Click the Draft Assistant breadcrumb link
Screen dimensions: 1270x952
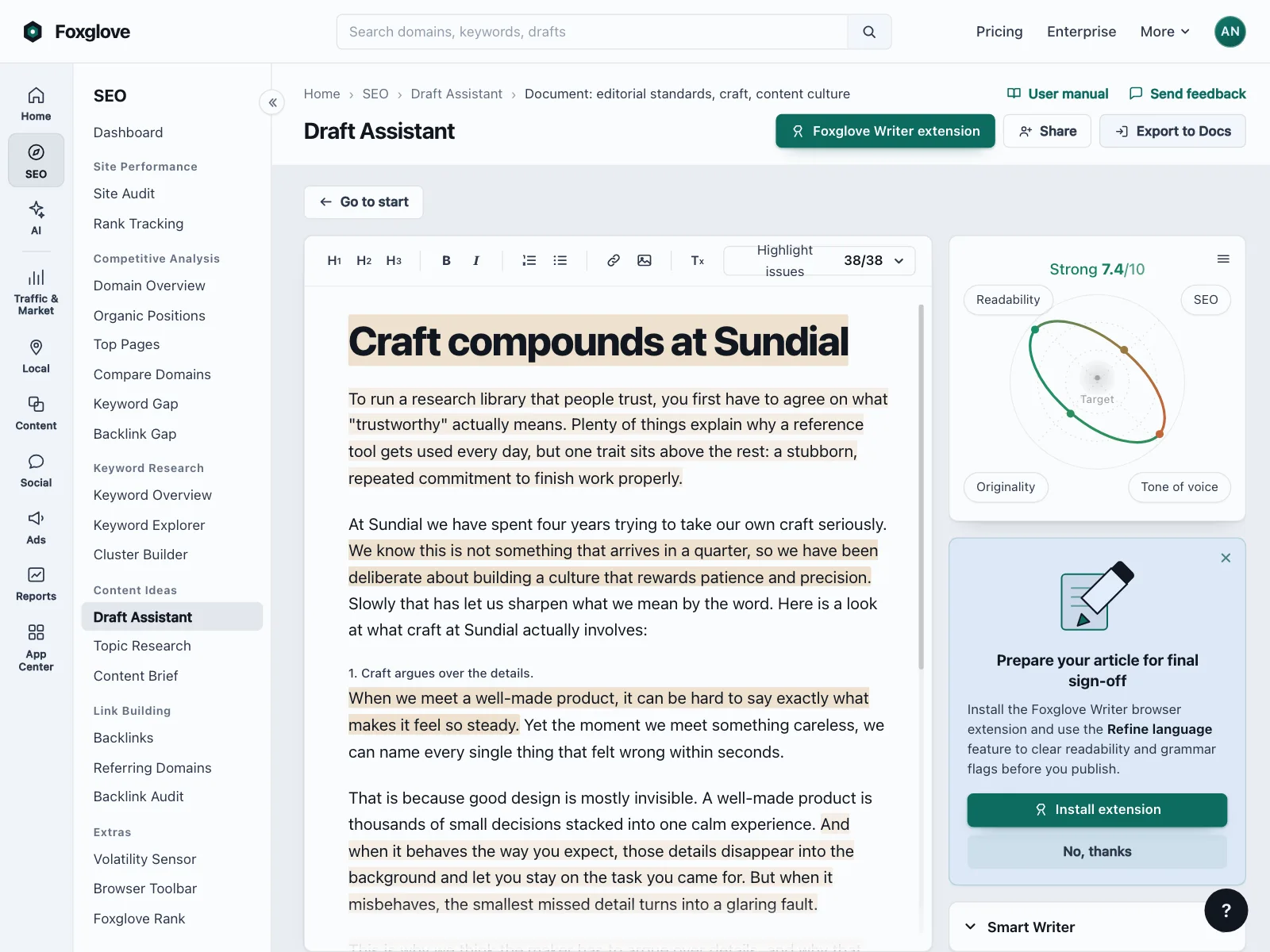click(456, 94)
